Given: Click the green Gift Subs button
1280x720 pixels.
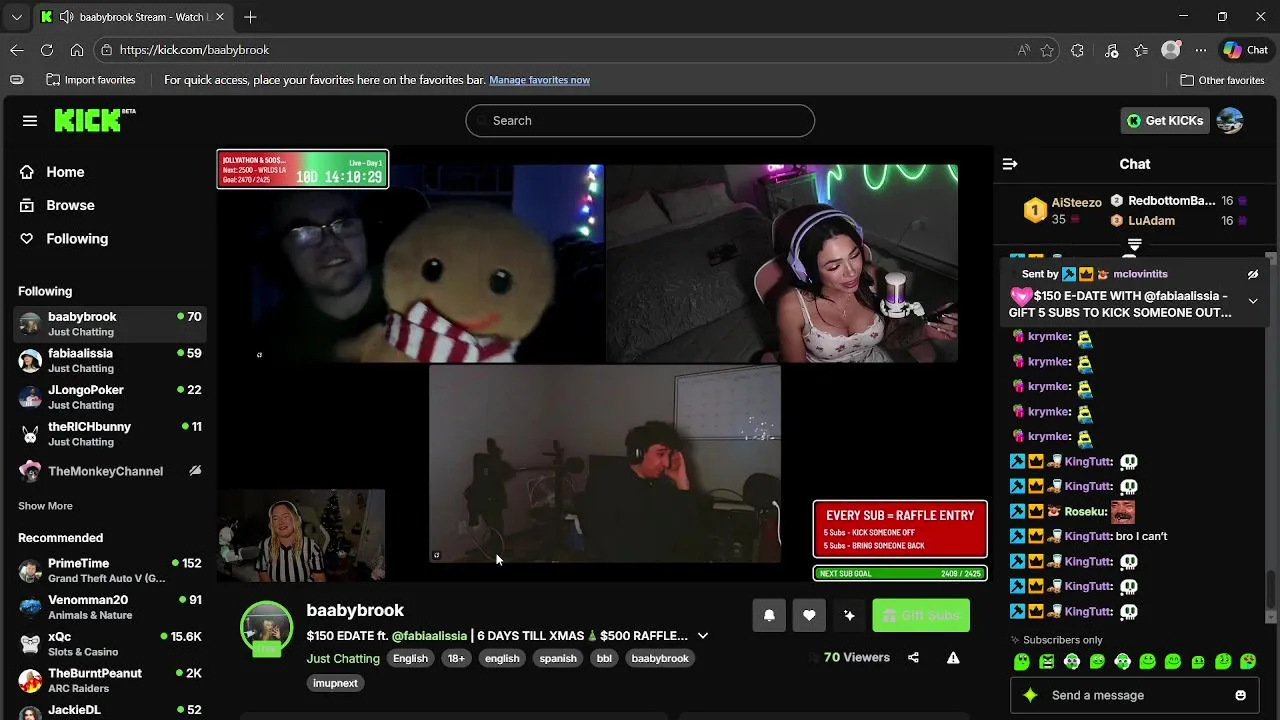Looking at the screenshot, I should 921,616.
